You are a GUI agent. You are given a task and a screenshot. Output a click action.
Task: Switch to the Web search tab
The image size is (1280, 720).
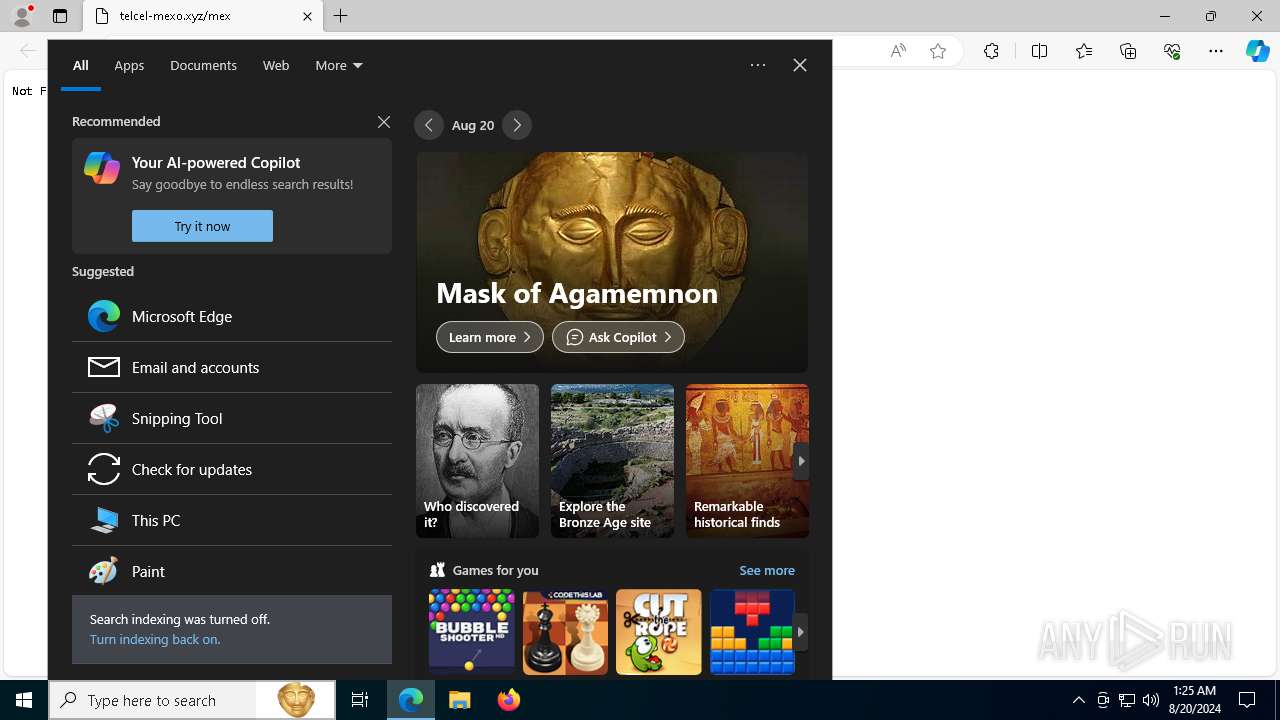click(x=276, y=65)
